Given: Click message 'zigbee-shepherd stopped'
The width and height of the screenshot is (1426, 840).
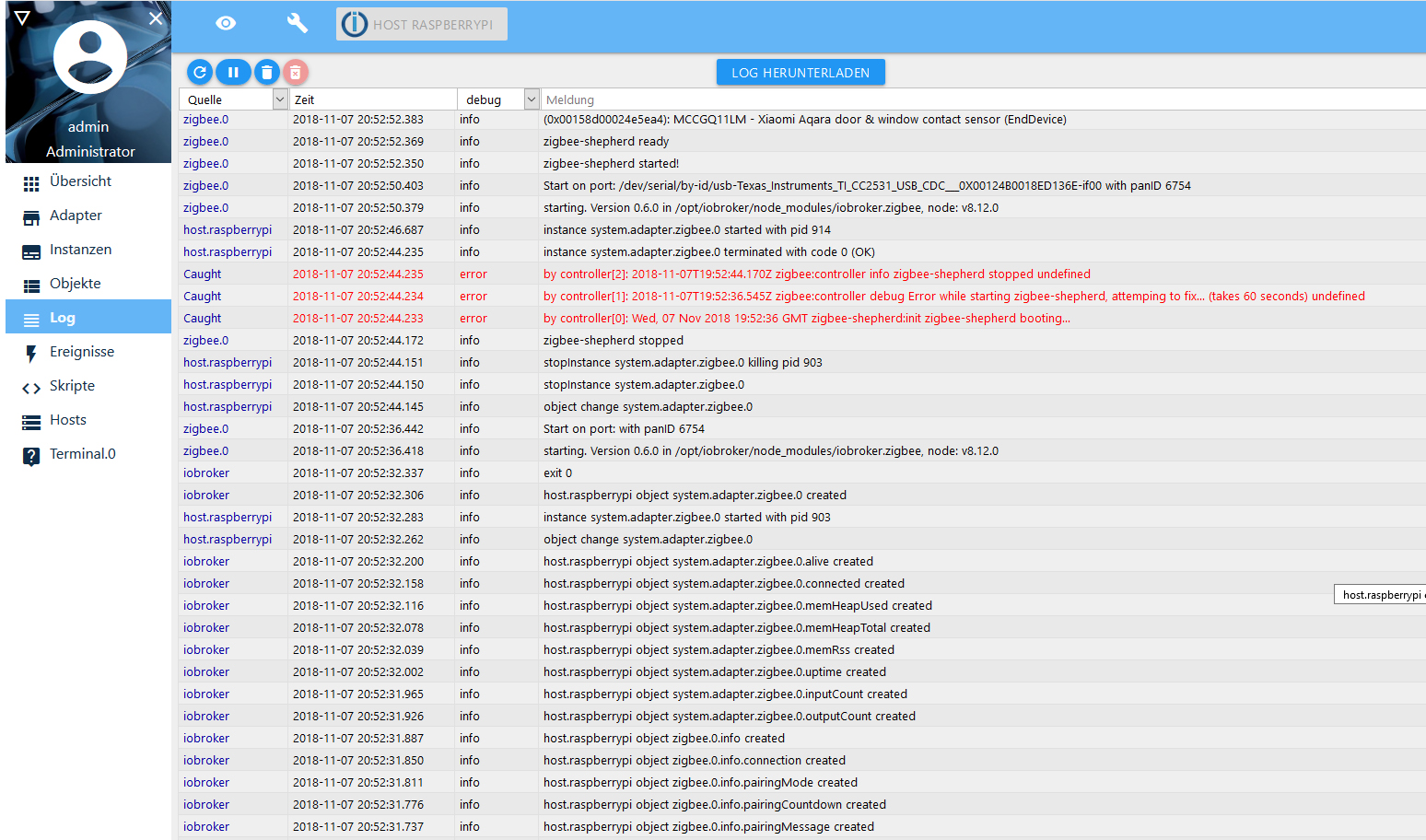Looking at the screenshot, I should pos(614,340).
